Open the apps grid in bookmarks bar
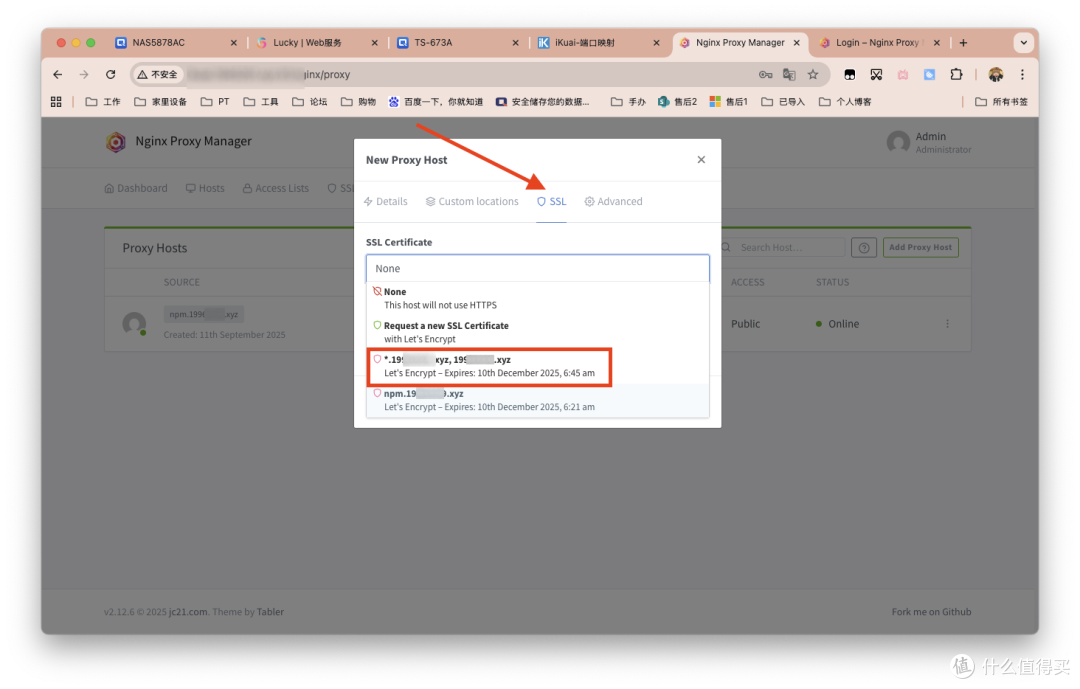1080x689 pixels. coord(56,101)
